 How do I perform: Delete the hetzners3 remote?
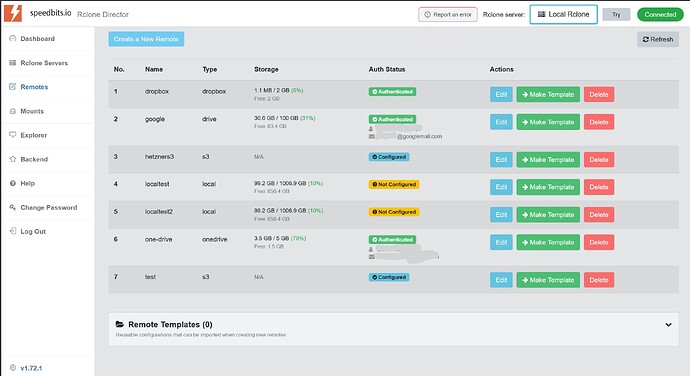pos(599,159)
